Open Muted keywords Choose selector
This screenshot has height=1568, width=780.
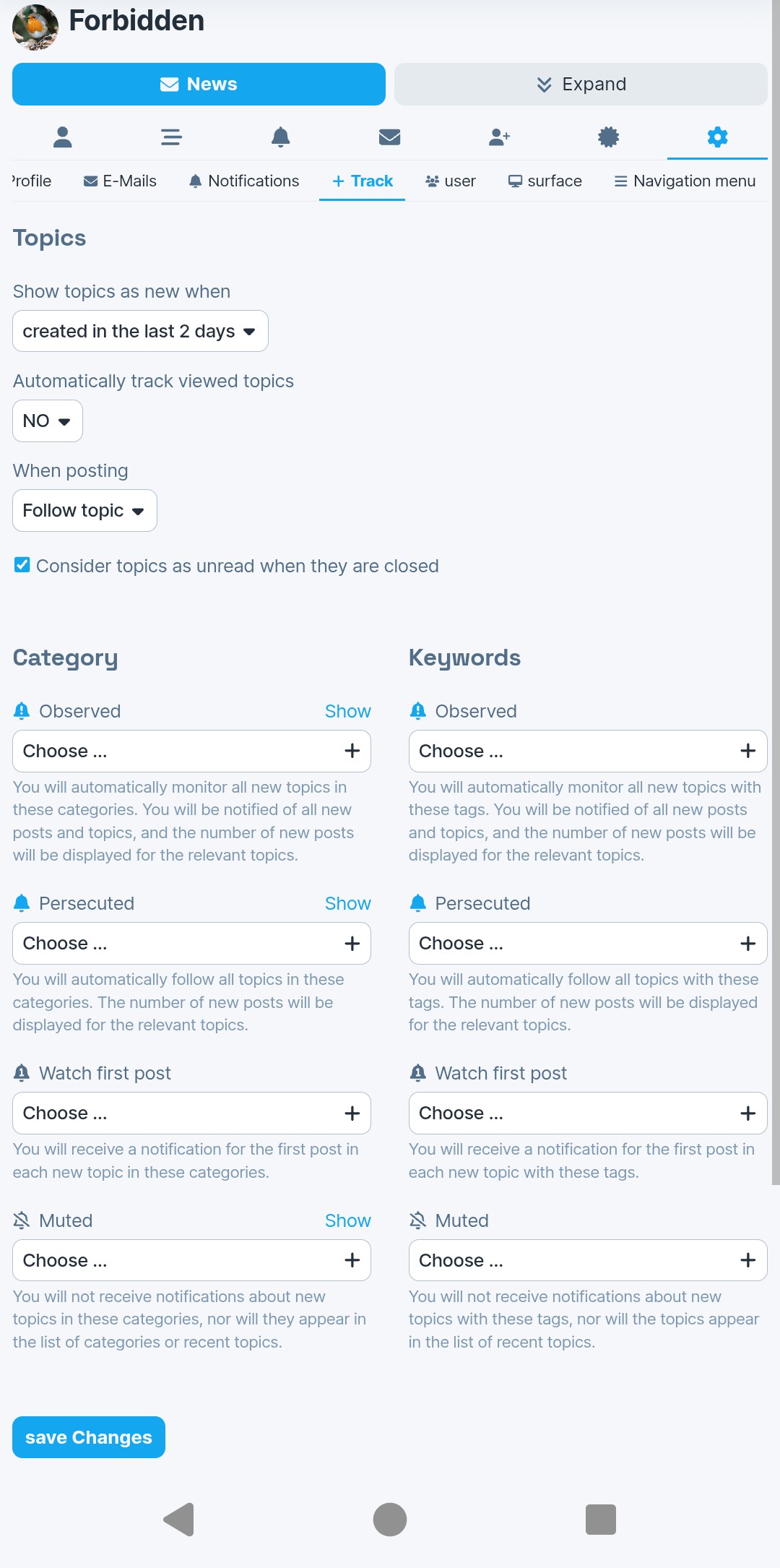[x=587, y=1261]
